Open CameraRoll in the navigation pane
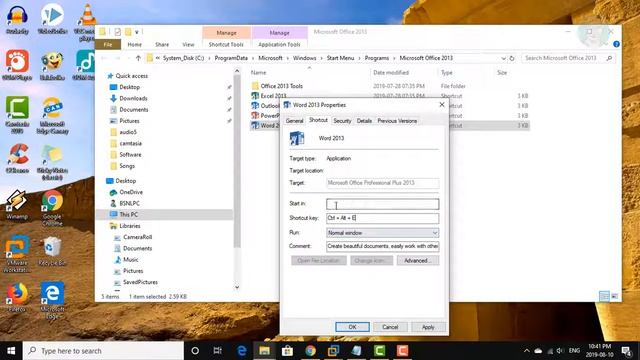The image size is (640, 360). pos(137,237)
